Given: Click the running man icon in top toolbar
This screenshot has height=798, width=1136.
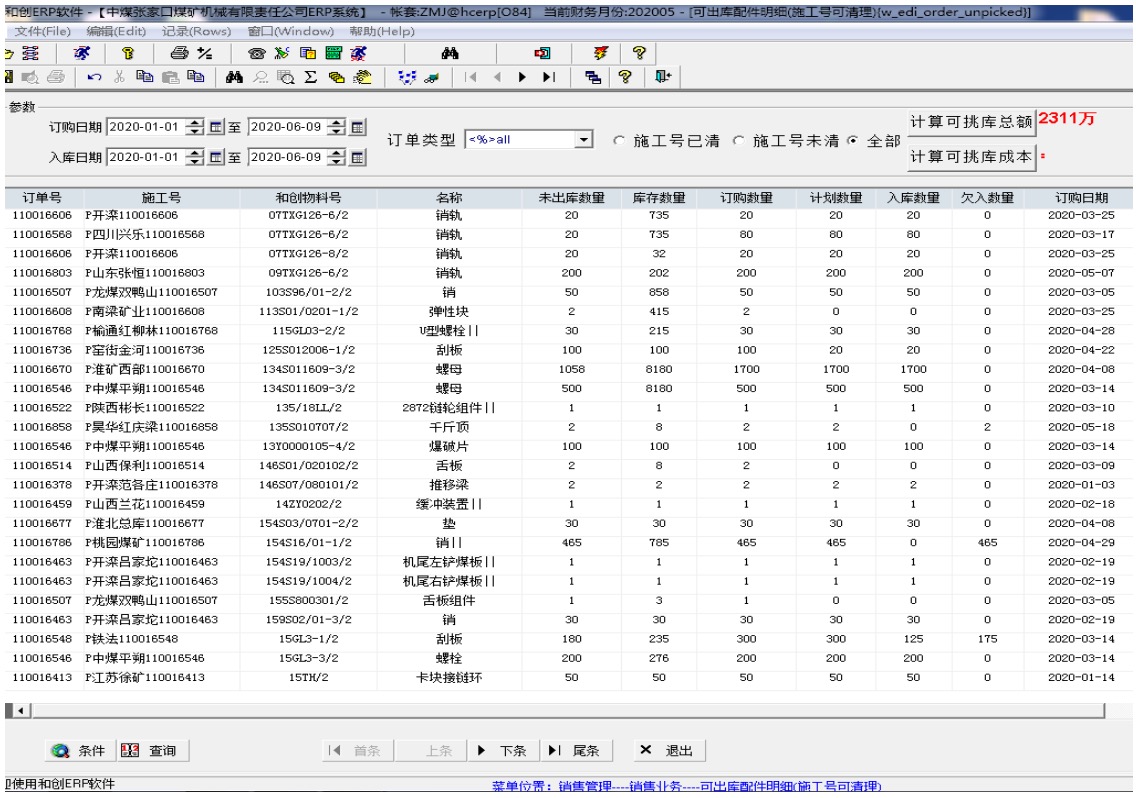Looking at the screenshot, I should pos(82,53).
